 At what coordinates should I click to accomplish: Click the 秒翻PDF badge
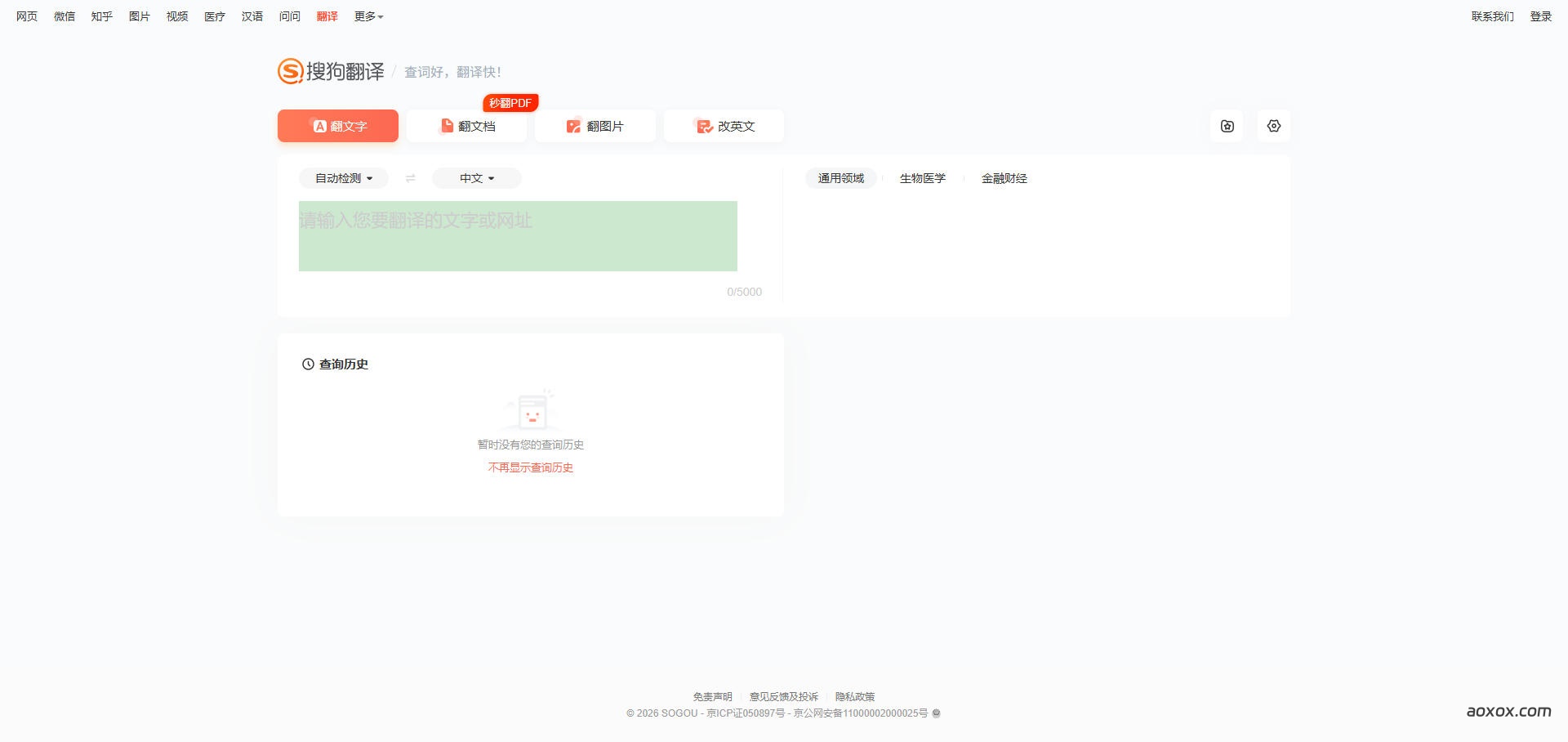pos(510,103)
